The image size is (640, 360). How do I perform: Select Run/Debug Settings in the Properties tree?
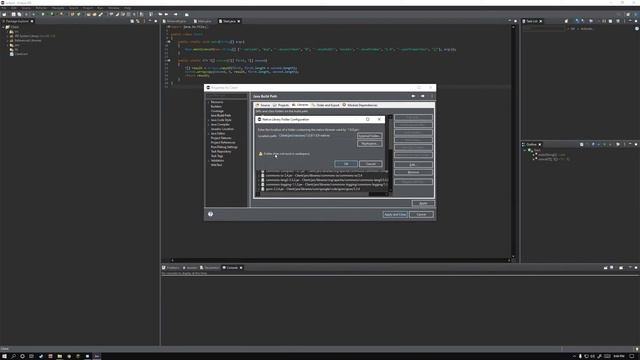point(224,147)
